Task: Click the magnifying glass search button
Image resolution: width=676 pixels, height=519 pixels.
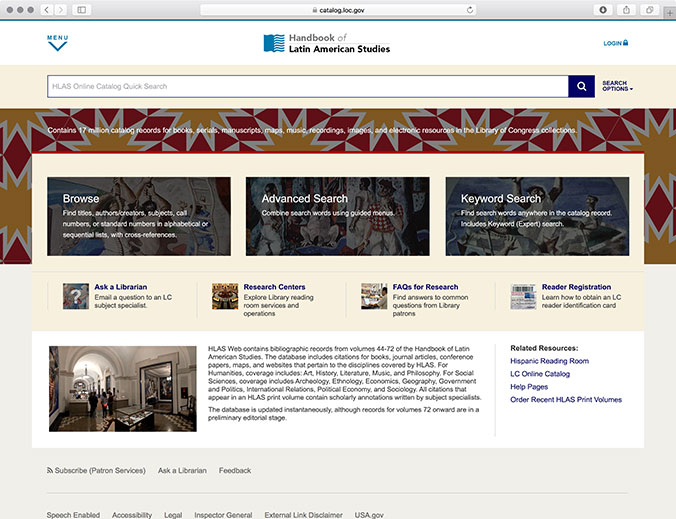Action: [x=581, y=86]
